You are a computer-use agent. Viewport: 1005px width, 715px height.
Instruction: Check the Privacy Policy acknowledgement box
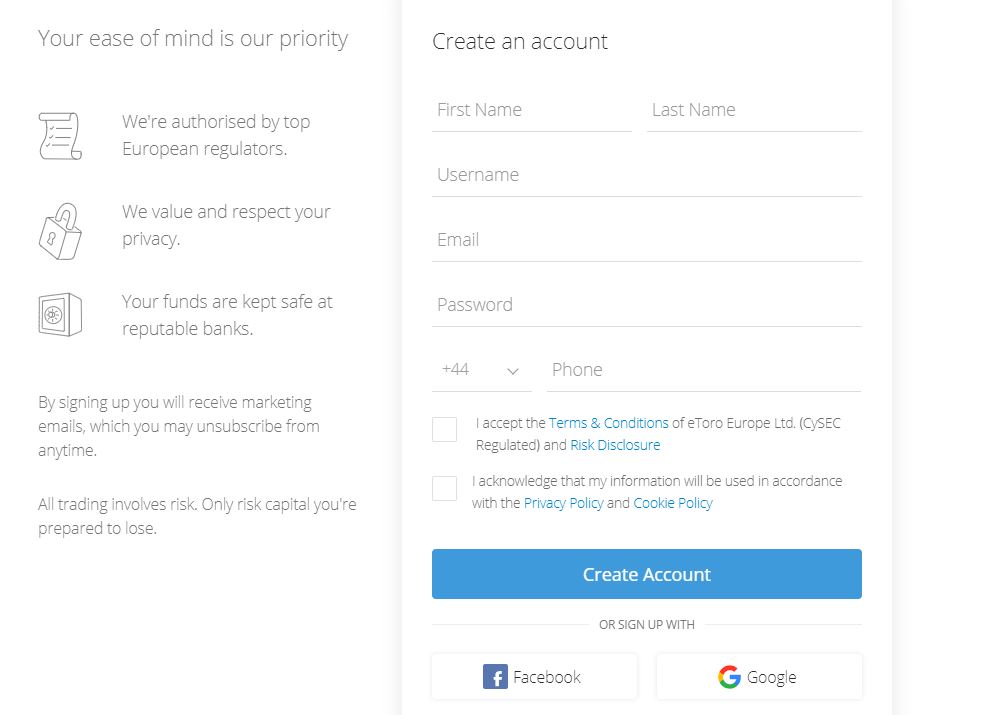click(445, 489)
